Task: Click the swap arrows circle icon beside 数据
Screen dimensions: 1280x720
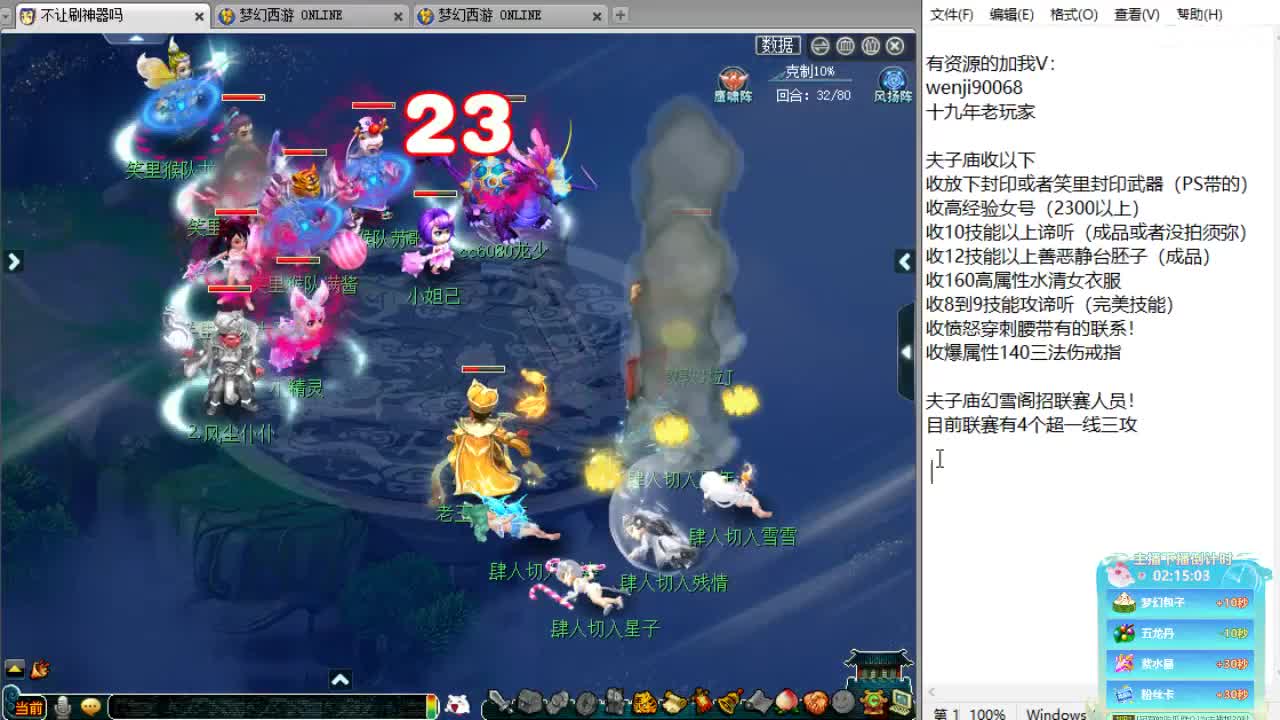Action: click(x=820, y=45)
